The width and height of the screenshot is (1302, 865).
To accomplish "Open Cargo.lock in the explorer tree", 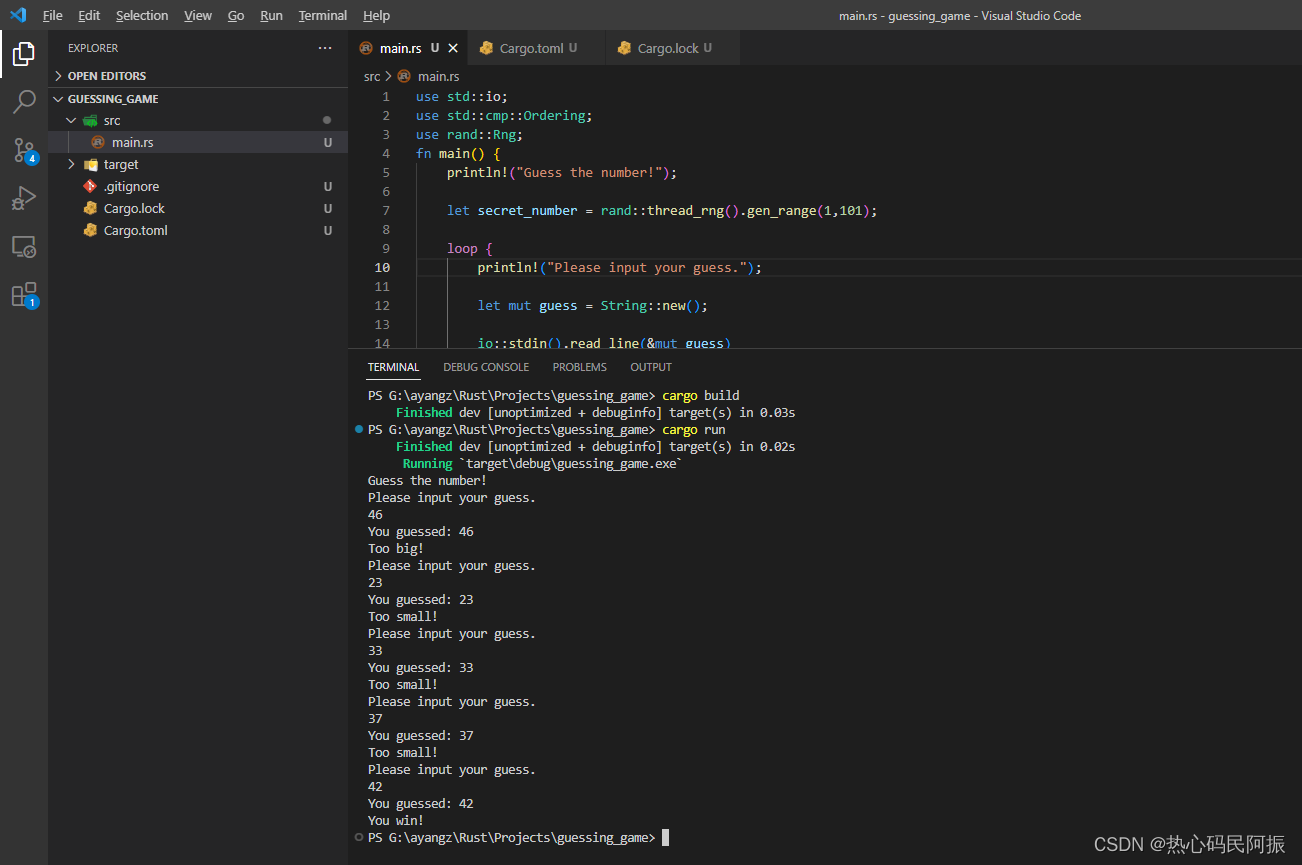I will click(198, 208).
